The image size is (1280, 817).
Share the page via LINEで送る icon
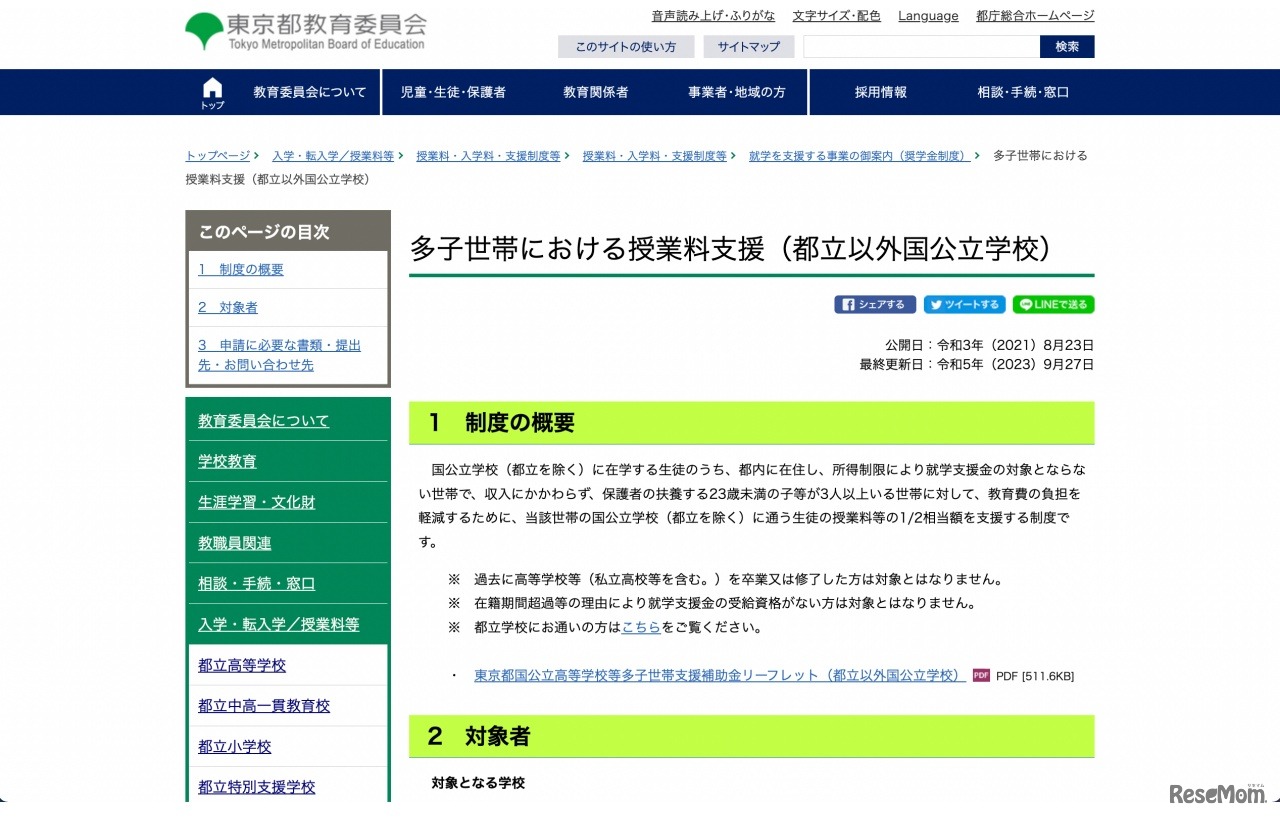pyautogui.click(x=1053, y=304)
